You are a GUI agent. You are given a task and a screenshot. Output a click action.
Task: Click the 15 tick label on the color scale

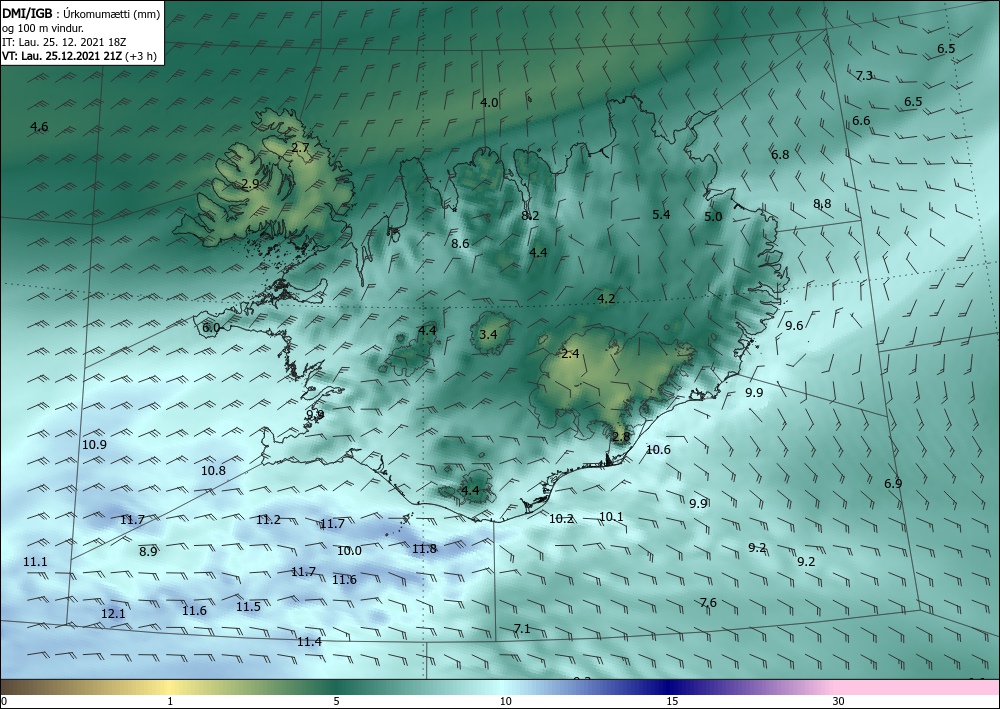[x=672, y=701]
